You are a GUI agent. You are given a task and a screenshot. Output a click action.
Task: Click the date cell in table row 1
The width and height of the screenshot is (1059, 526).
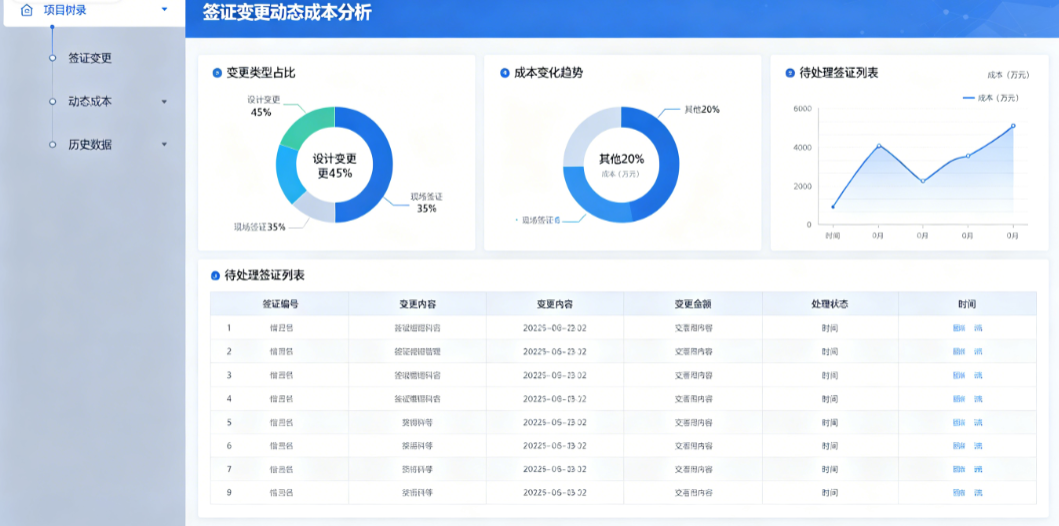(554, 328)
